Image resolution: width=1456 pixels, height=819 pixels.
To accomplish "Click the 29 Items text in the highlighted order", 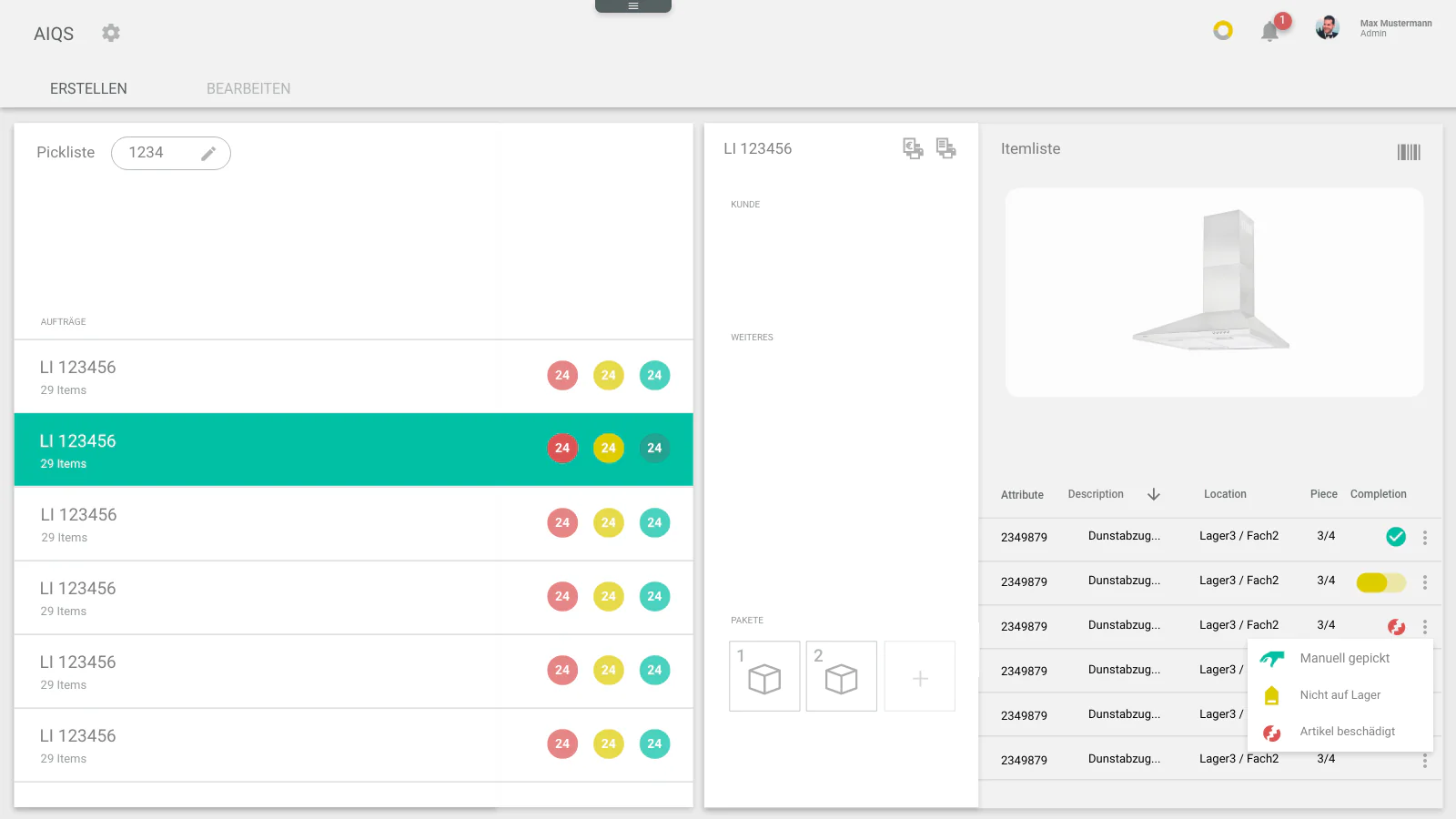I will [64, 464].
